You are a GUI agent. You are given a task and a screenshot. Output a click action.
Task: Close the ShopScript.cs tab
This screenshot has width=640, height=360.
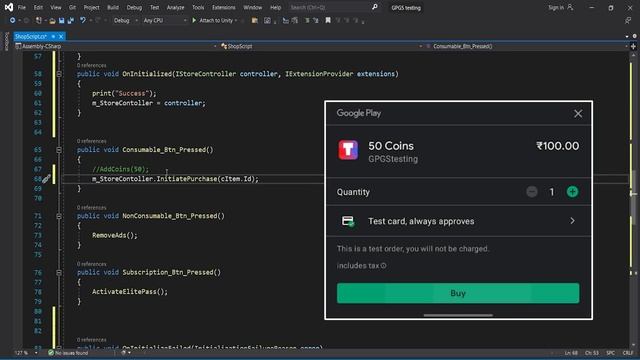click(61, 37)
